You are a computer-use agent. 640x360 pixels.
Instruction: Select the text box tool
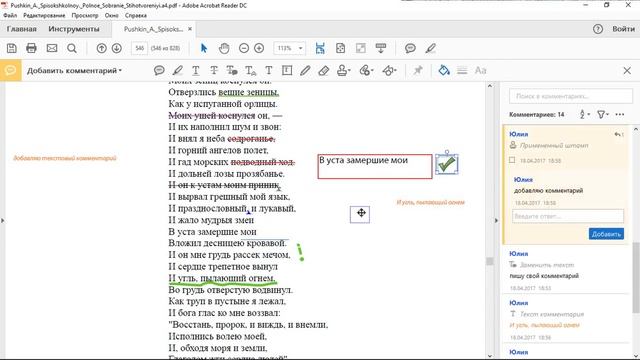[287, 71]
